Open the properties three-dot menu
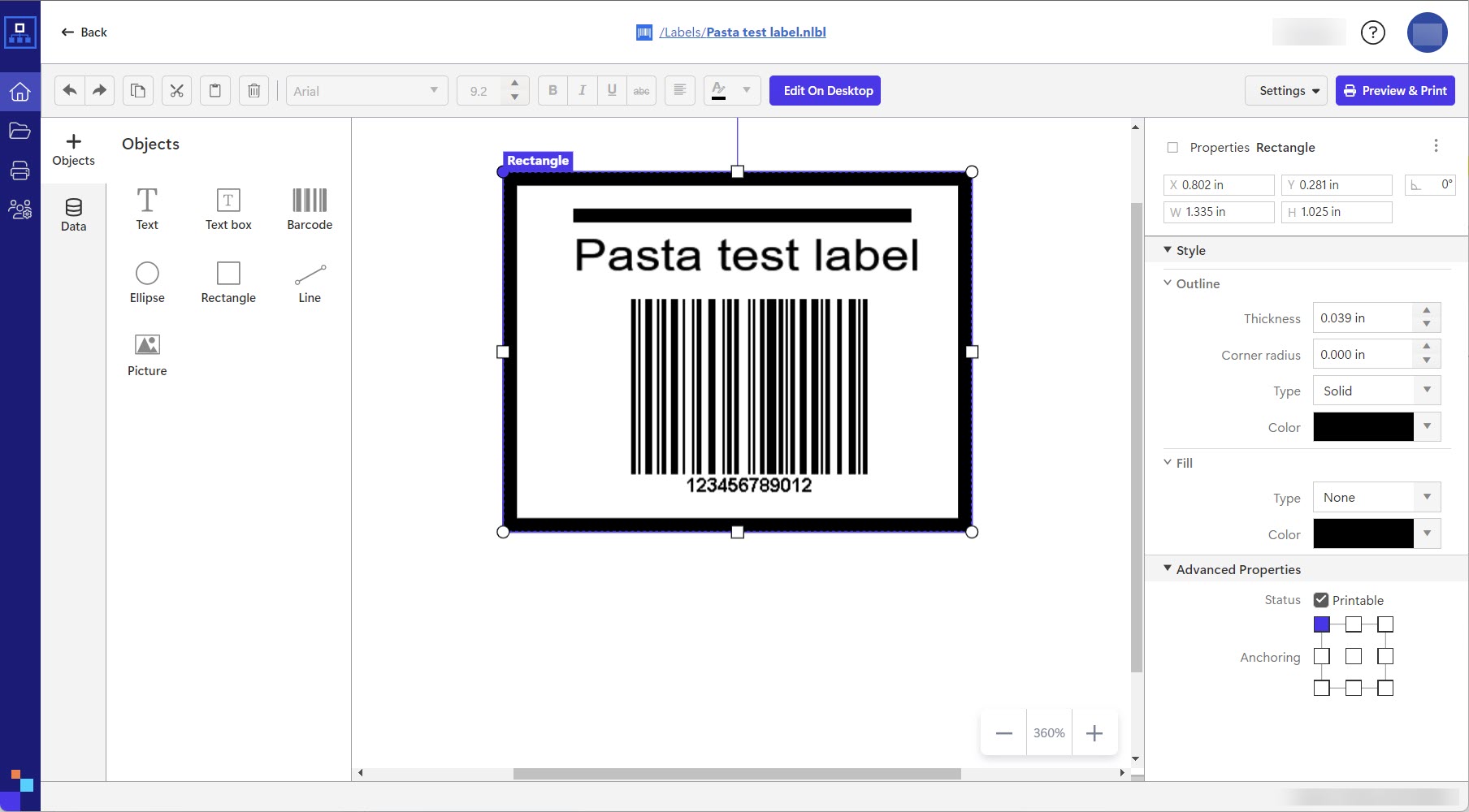Image resolution: width=1469 pixels, height=812 pixels. 1436,146
